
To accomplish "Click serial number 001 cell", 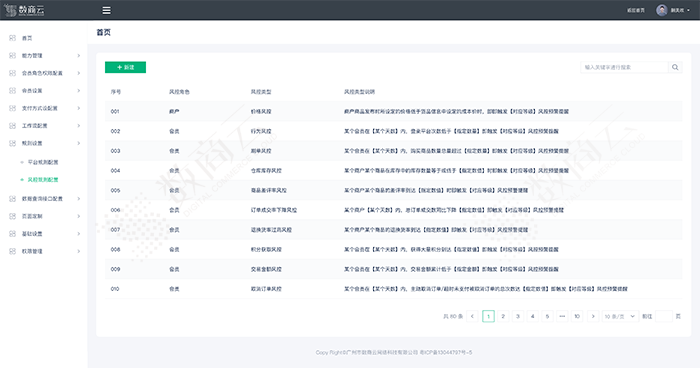I will [x=115, y=111].
